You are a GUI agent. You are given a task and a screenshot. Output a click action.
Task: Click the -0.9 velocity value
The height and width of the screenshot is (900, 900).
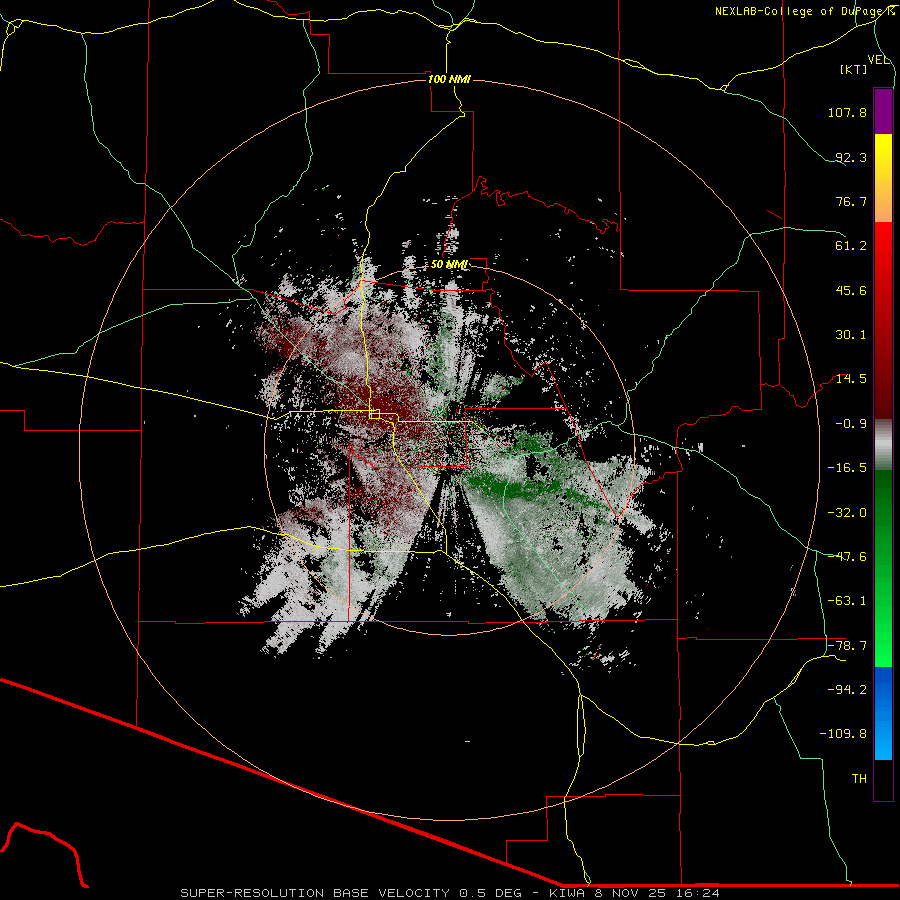pos(851,424)
